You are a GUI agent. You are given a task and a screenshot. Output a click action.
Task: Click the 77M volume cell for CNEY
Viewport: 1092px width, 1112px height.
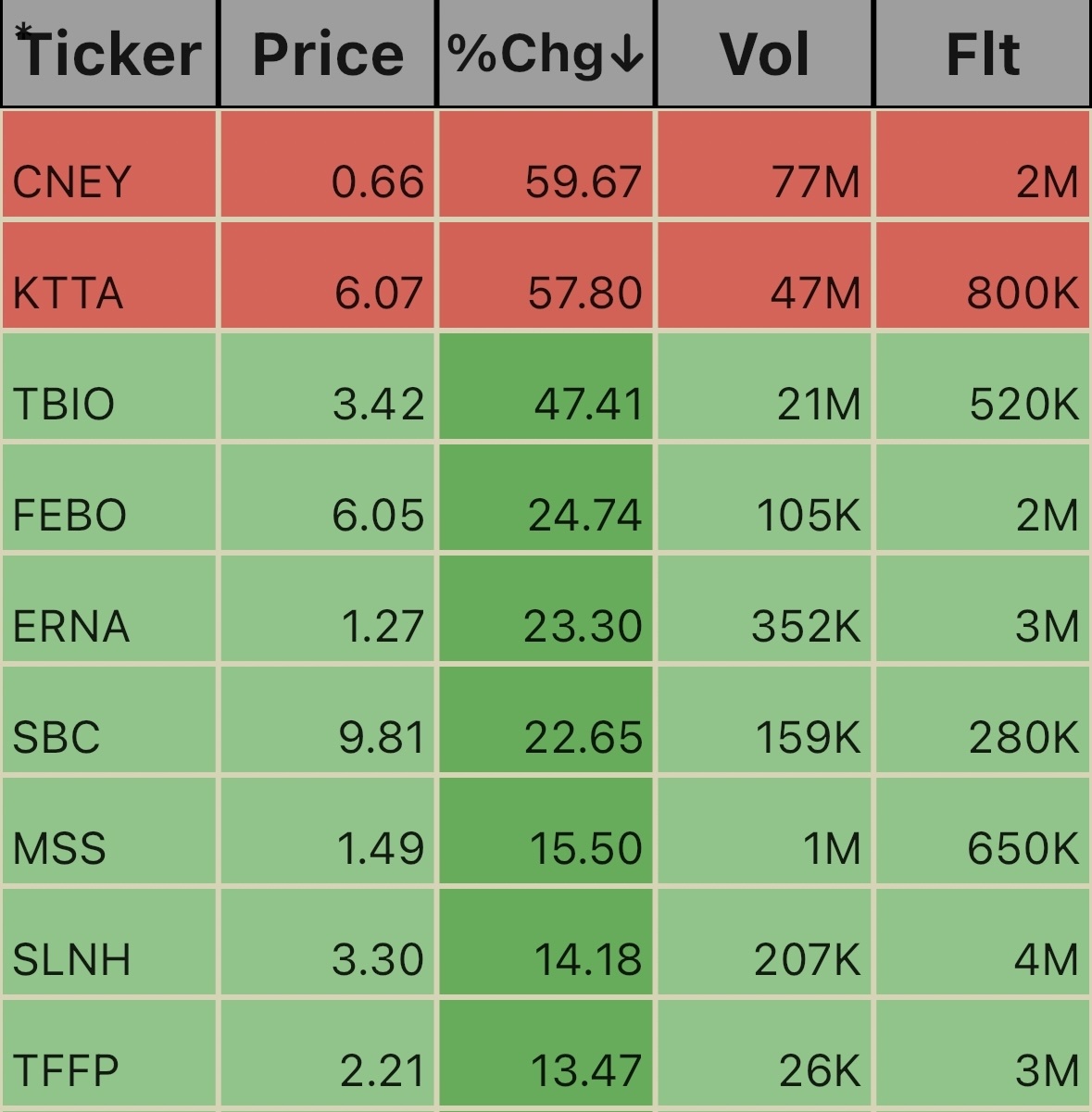point(765,165)
